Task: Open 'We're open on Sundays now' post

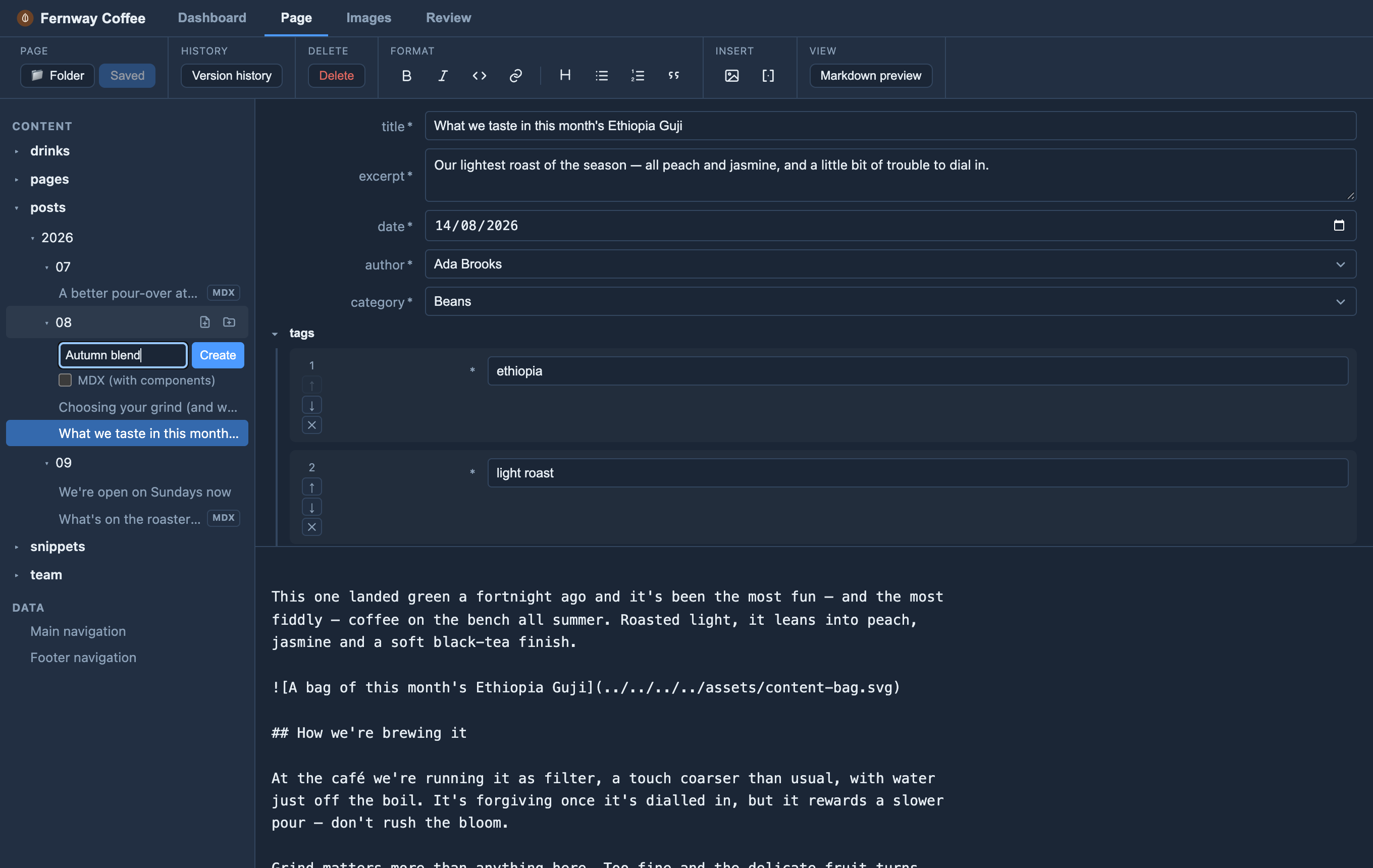Action: pos(145,492)
